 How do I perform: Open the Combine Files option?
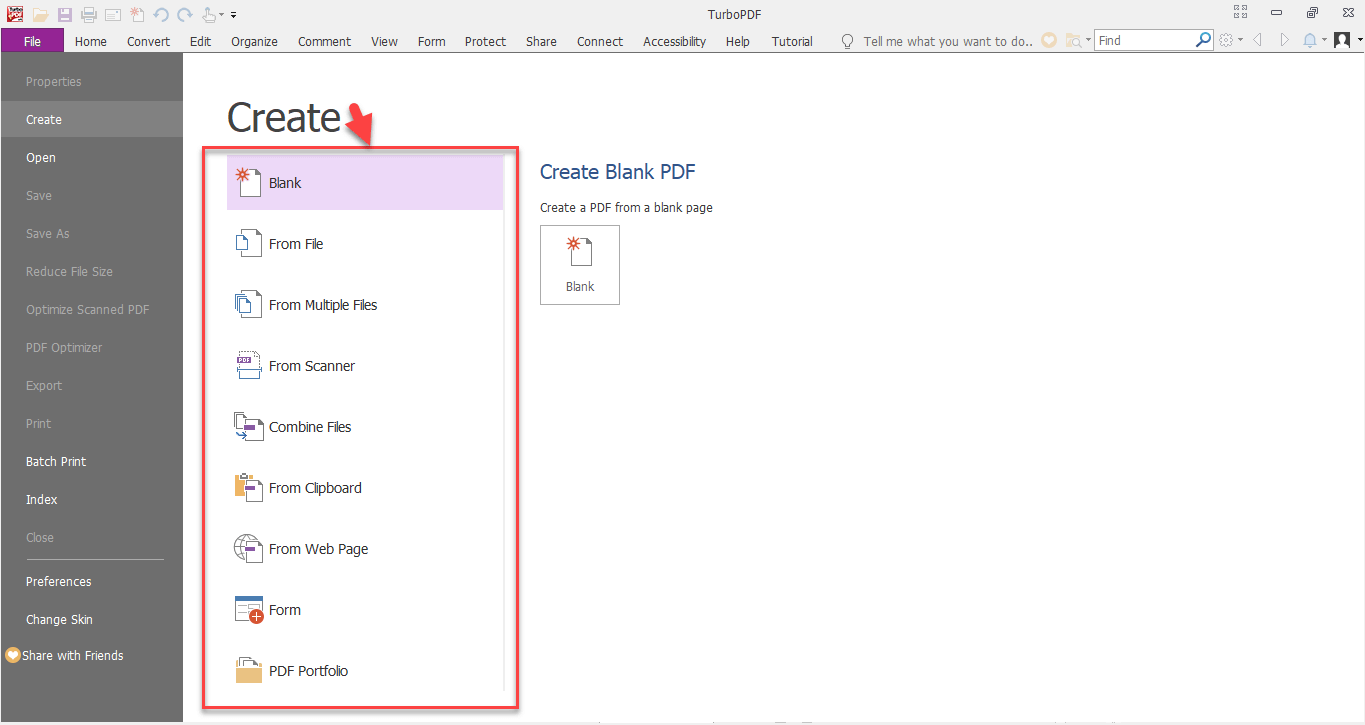[248, 426]
